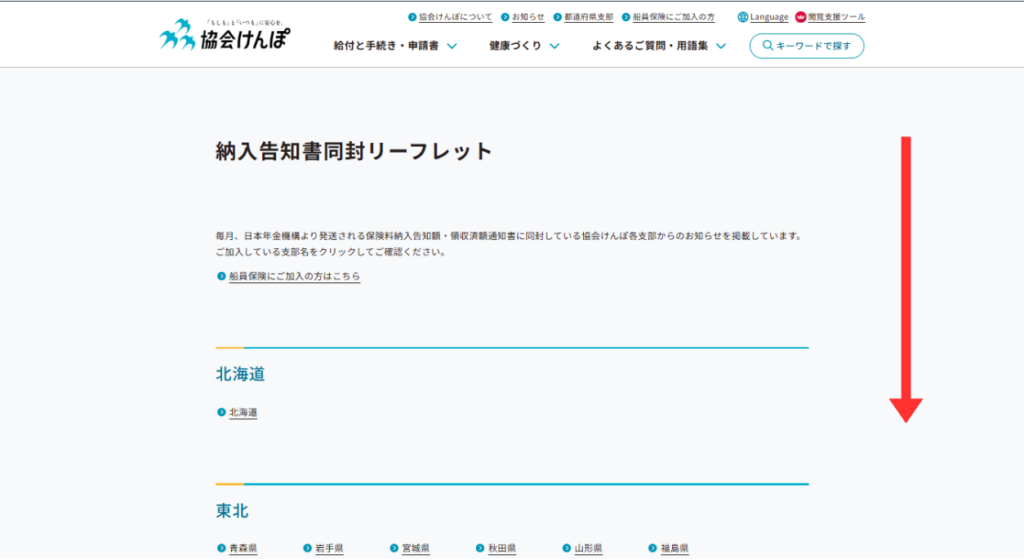Viewport: 1024px width, 560px height.
Task: Open the 山形県 link
Action: coord(588,548)
